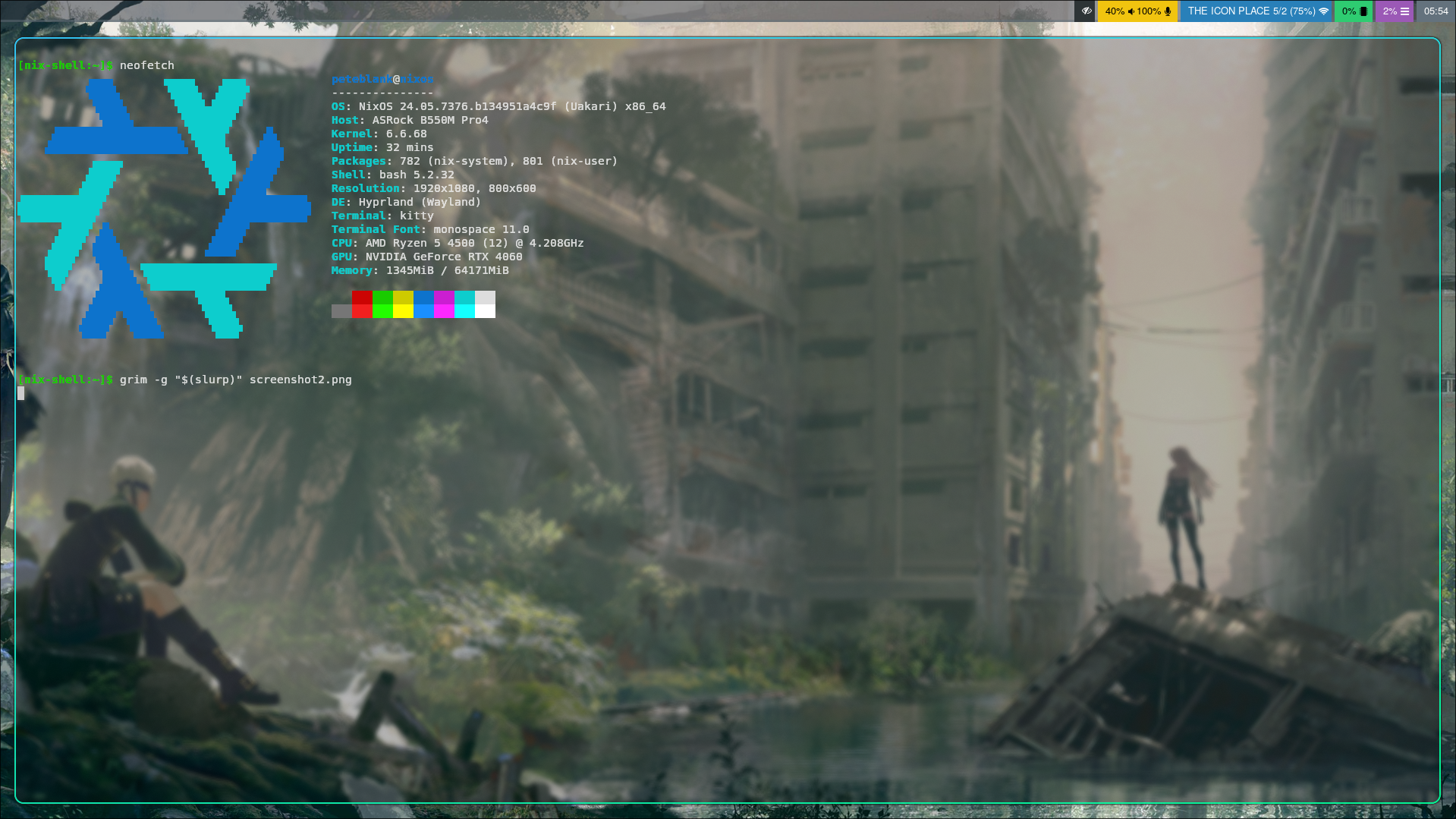Click the user@host title line in neofetch
1456x819 pixels.
[x=382, y=79]
